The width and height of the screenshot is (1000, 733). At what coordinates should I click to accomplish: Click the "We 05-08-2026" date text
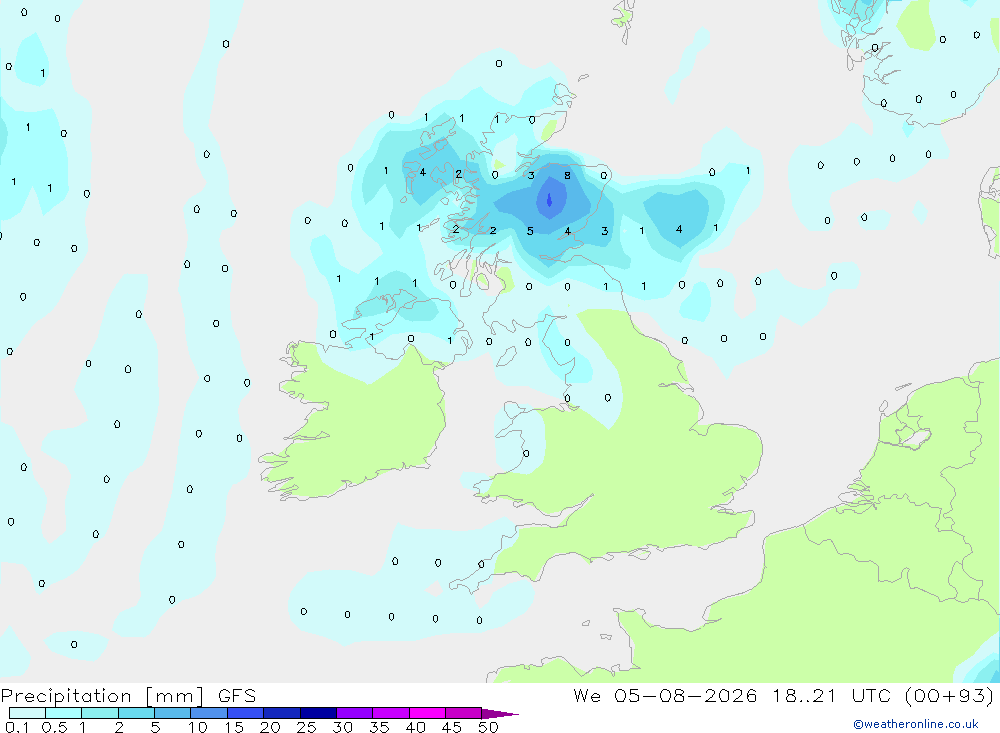click(665, 695)
